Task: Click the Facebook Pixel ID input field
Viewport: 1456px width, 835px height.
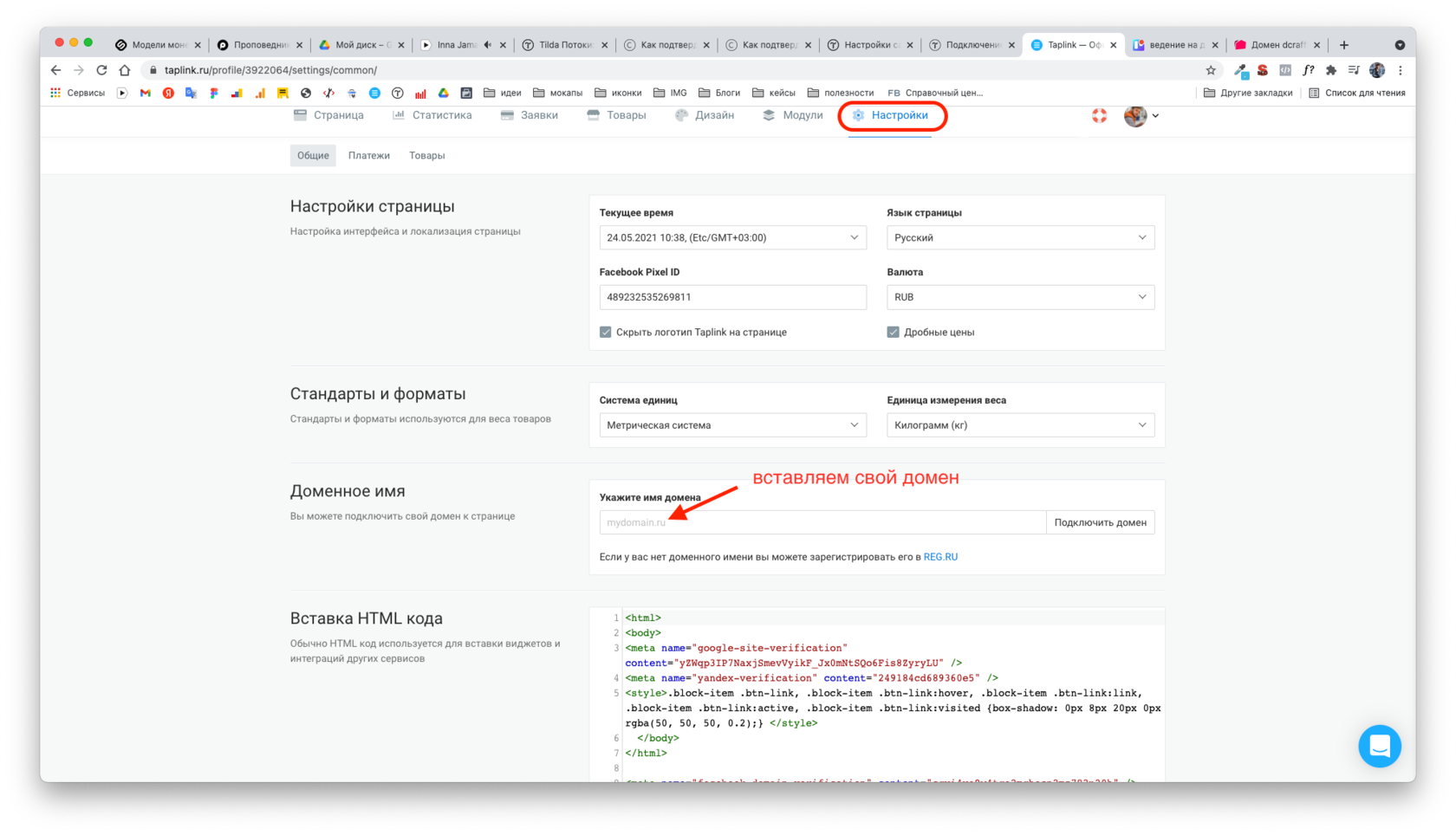Action: (x=732, y=297)
